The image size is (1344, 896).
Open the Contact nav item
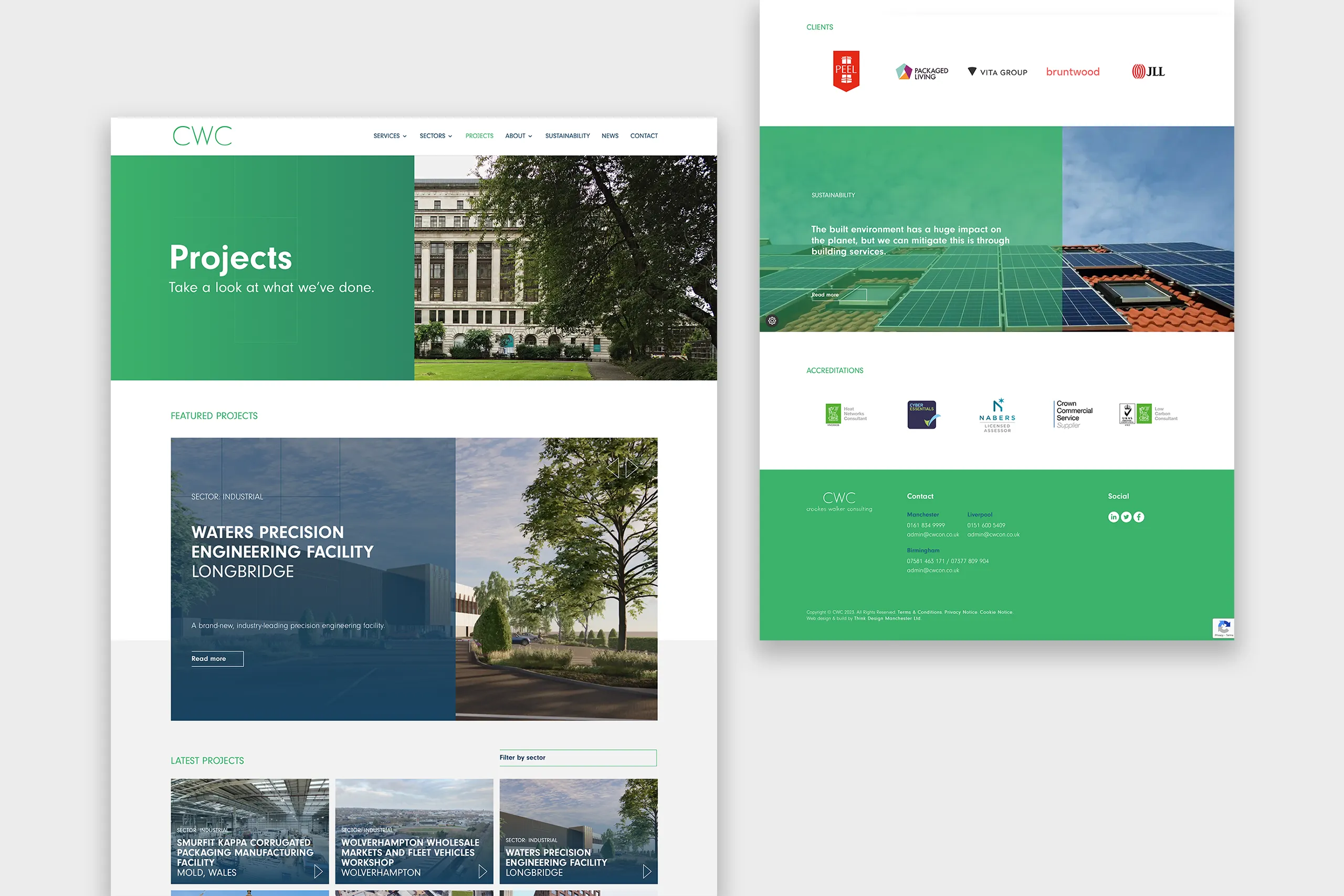(644, 136)
